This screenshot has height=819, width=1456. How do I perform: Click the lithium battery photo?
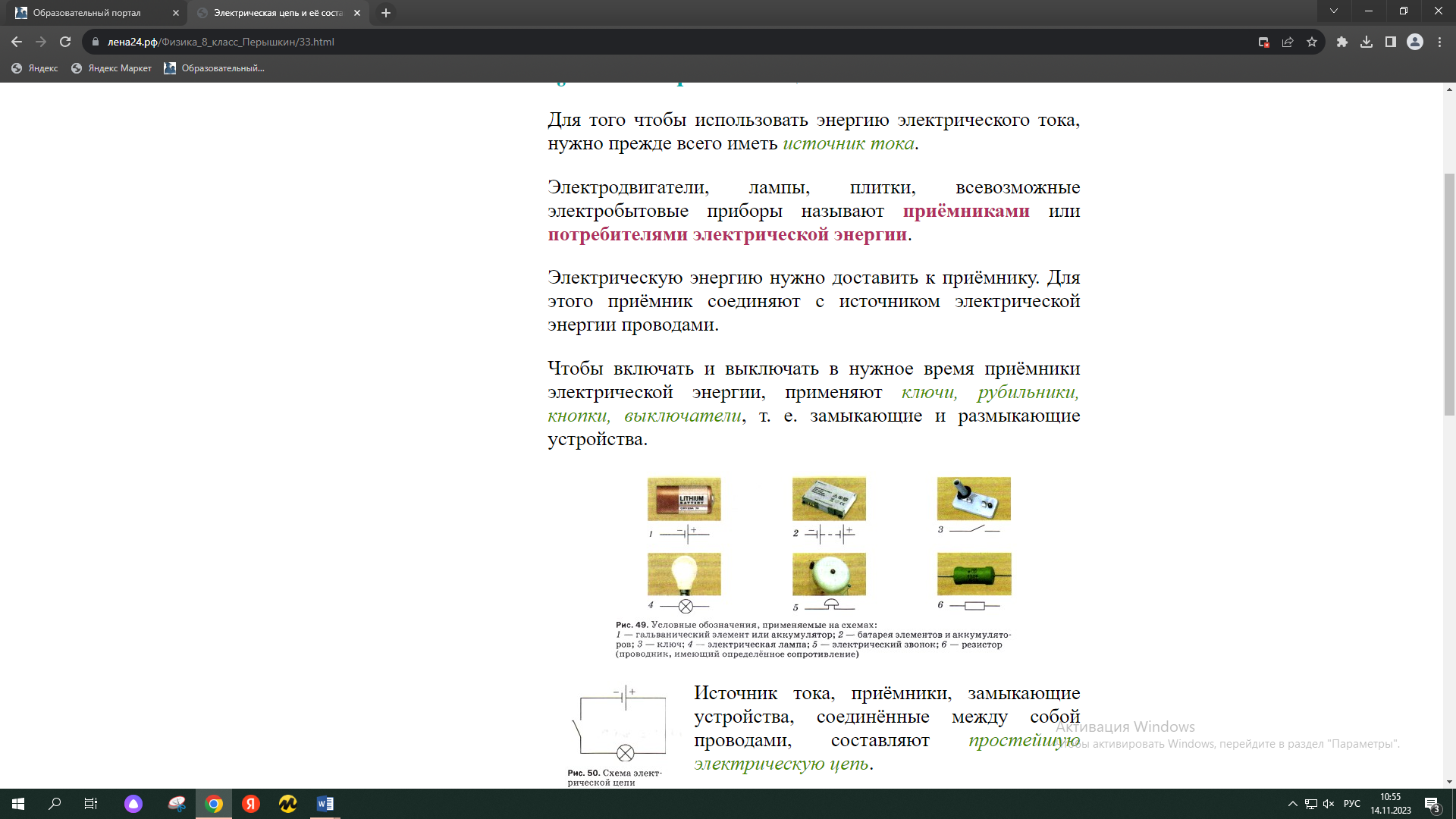click(x=684, y=499)
